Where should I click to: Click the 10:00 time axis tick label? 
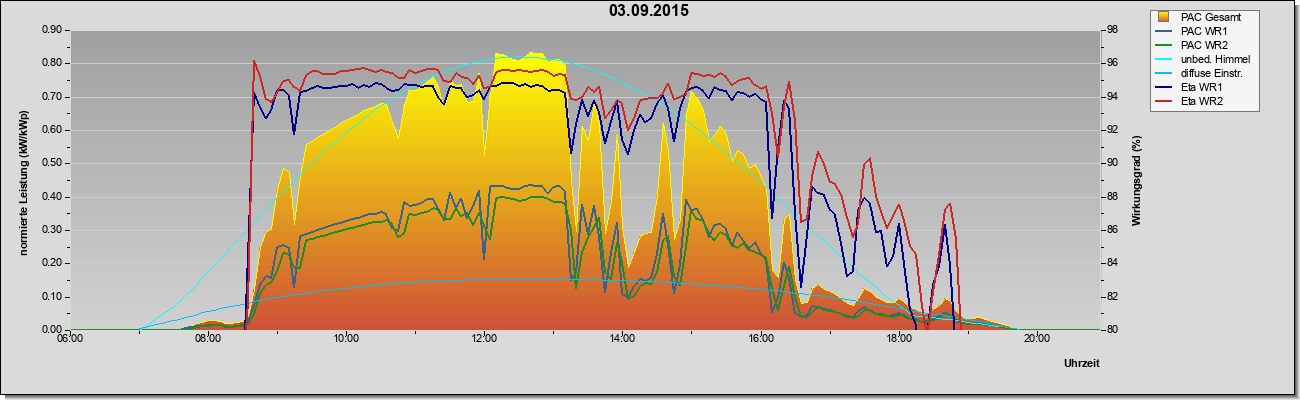pyautogui.click(x=346, y=338)
